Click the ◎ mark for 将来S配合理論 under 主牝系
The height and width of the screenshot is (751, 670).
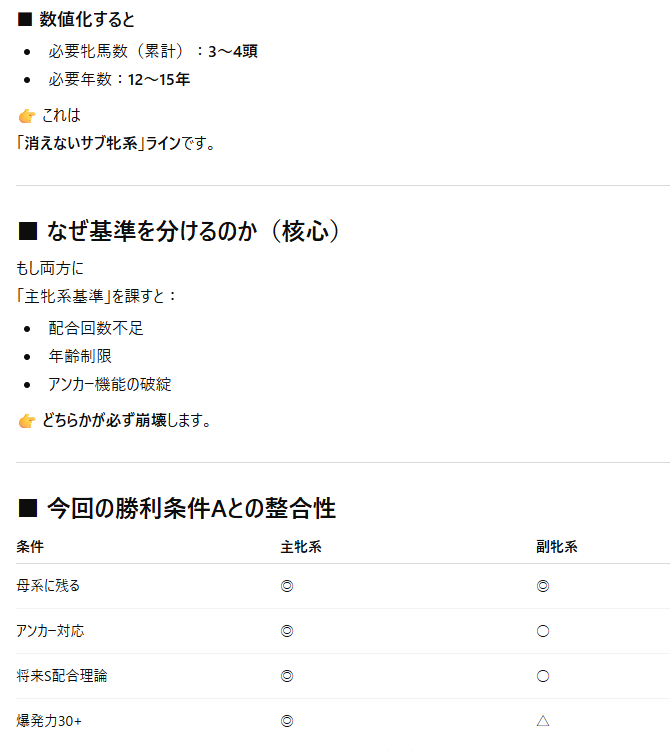click(287, 676)
